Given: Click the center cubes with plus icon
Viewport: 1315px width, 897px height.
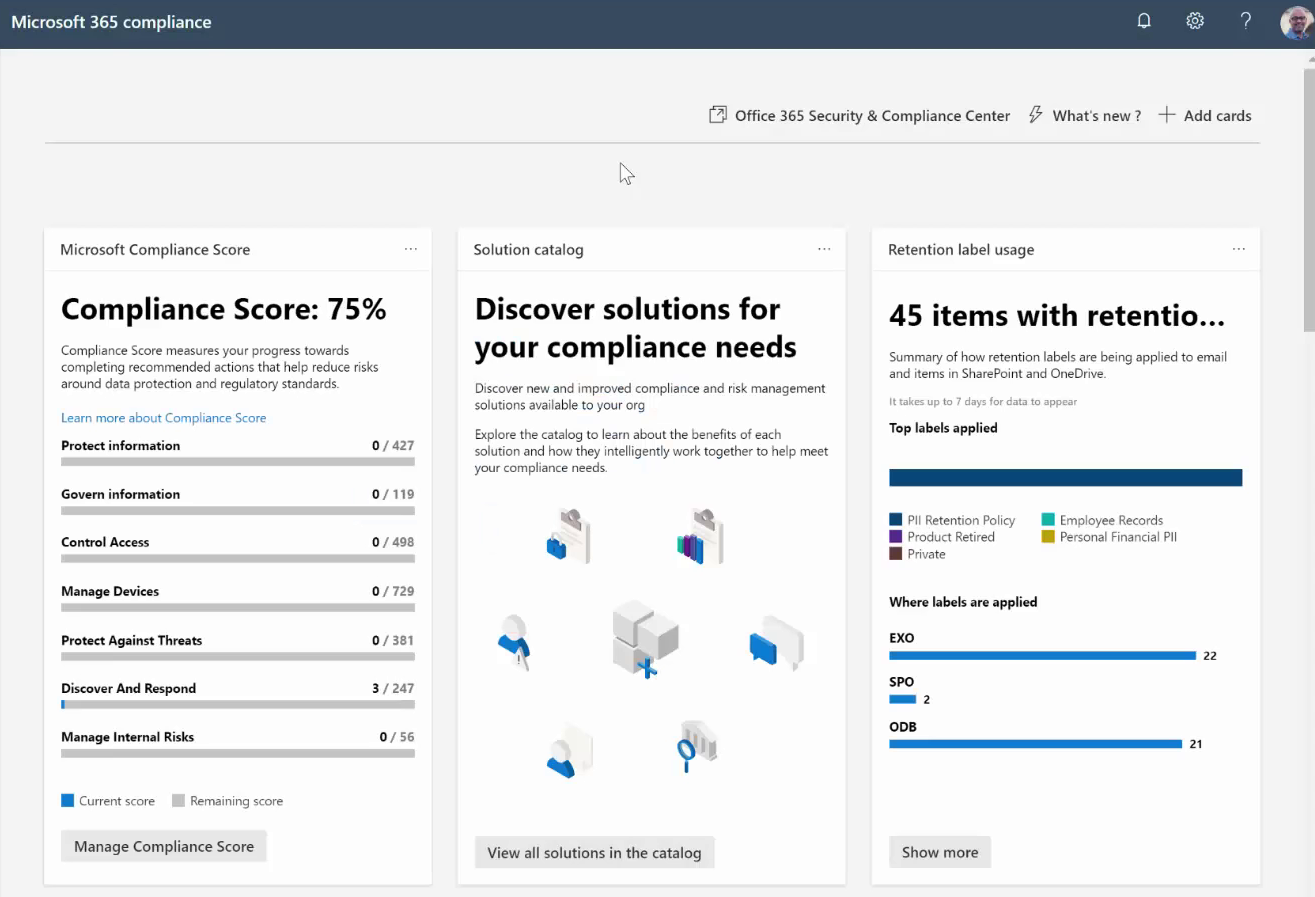Looking at the screenshot, I should tap(645, 640).
